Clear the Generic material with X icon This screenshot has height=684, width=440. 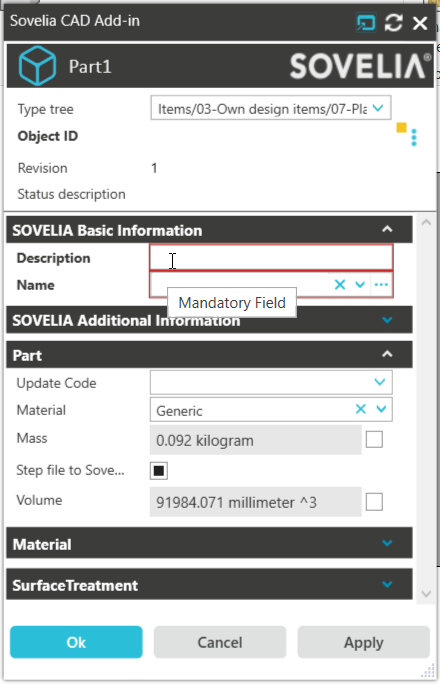click(360, 409)
